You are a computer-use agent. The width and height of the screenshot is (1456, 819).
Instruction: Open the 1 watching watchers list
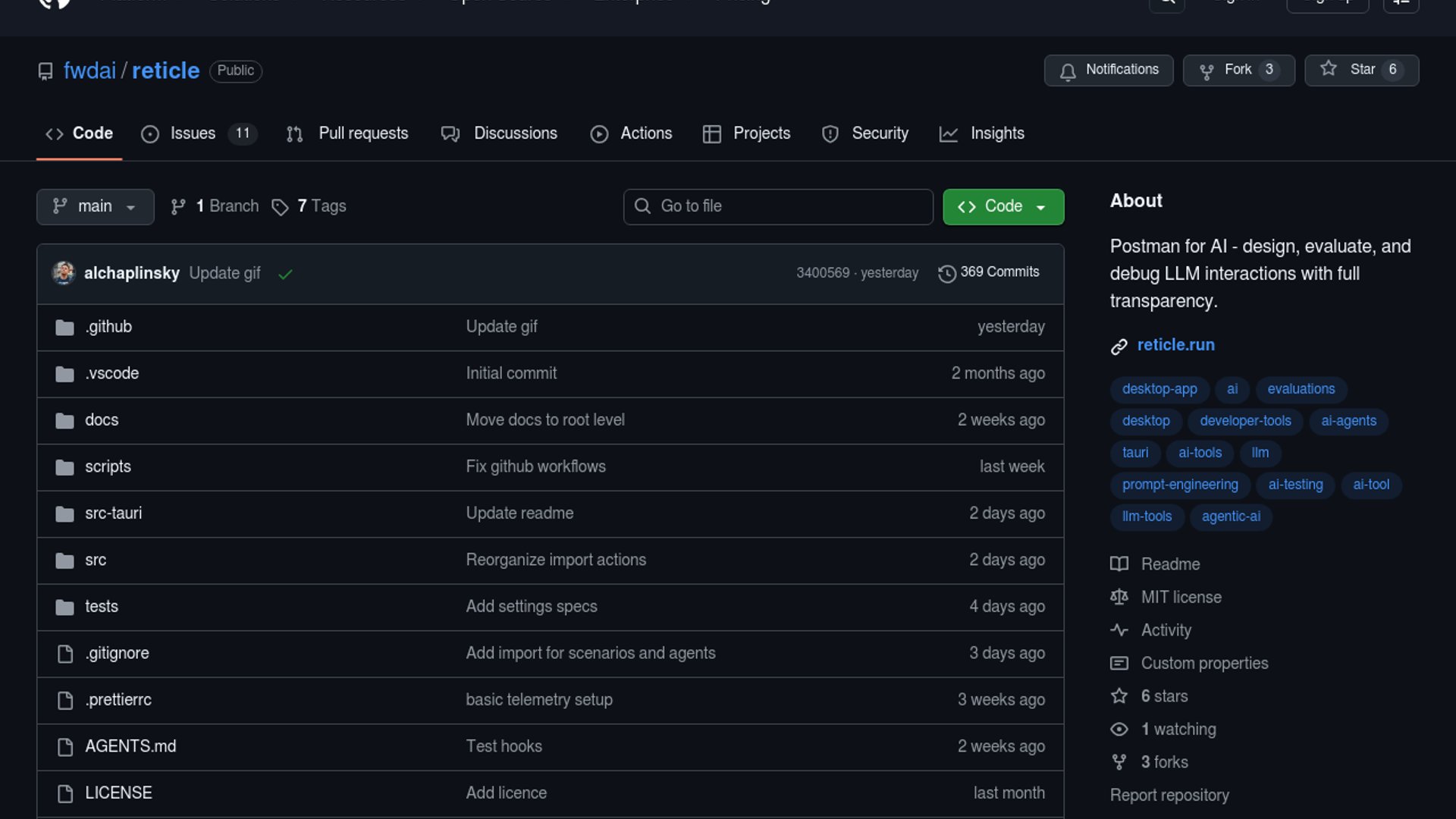[1178, 730]
